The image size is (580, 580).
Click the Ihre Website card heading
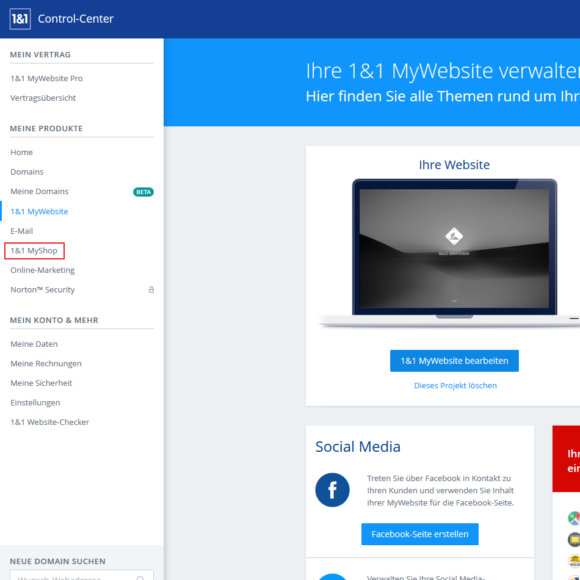(454, 165)
